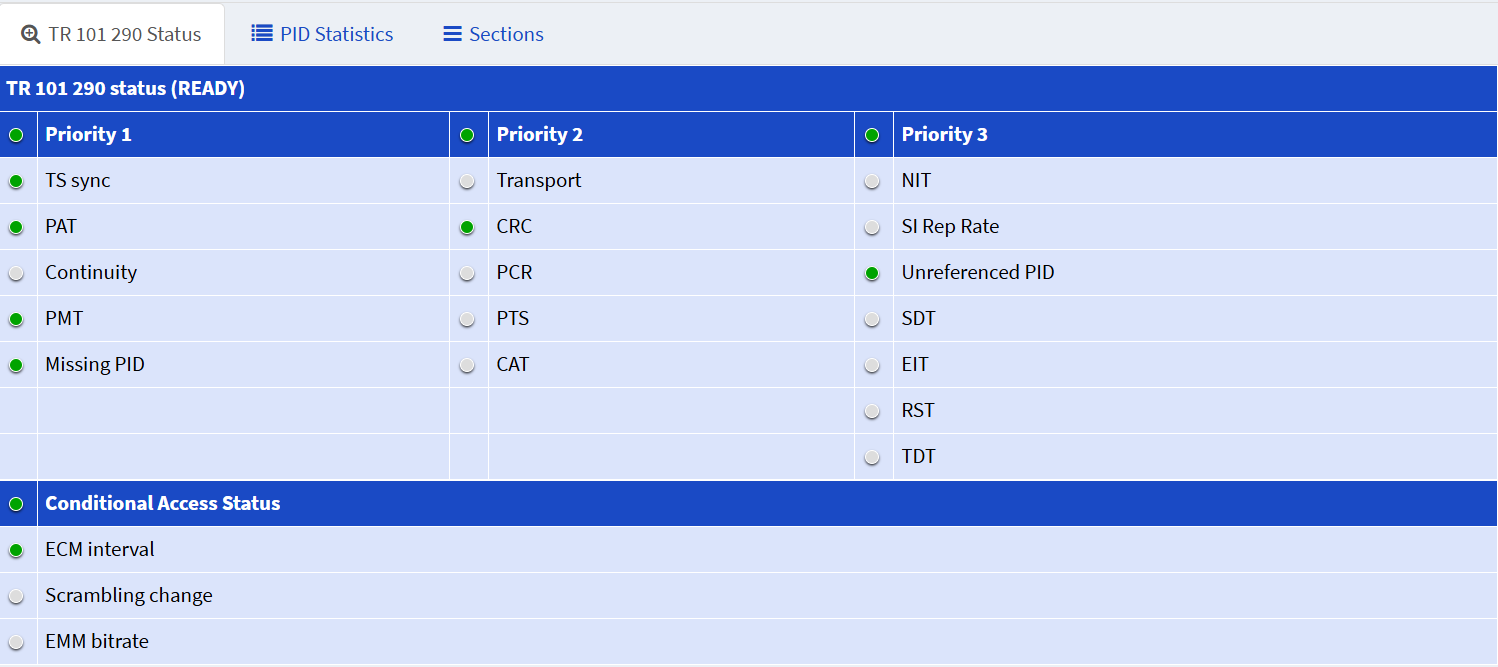Click the Transport row label
Screen dimensions: 1498x667
point(539,181)
